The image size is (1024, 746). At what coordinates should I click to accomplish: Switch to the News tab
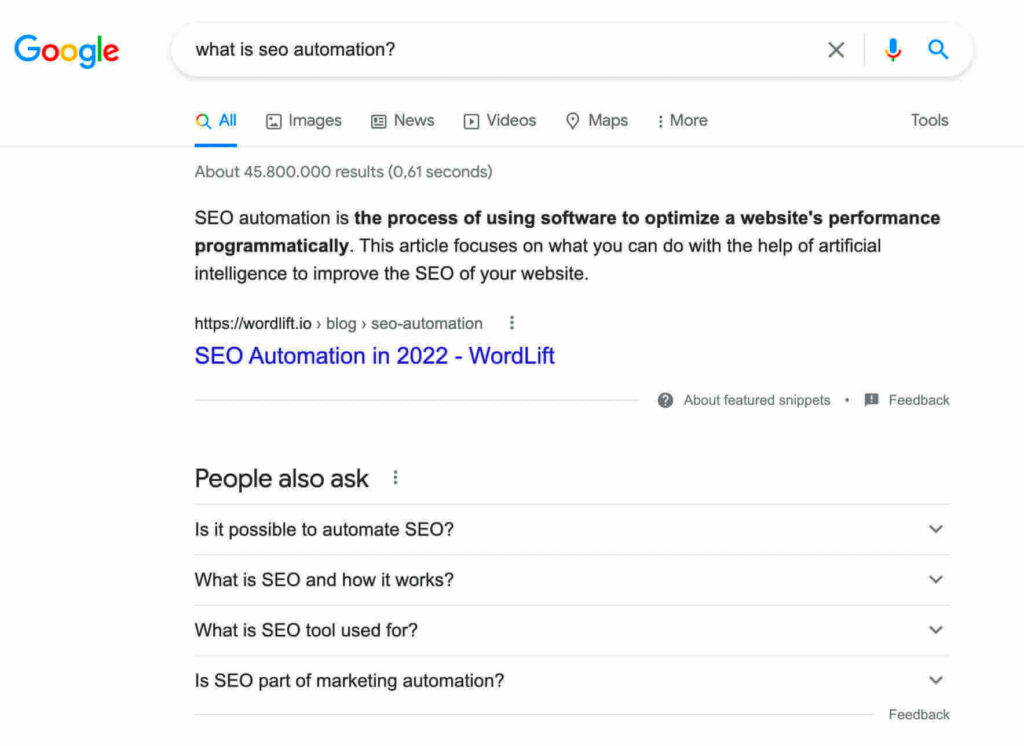[402, 121]
